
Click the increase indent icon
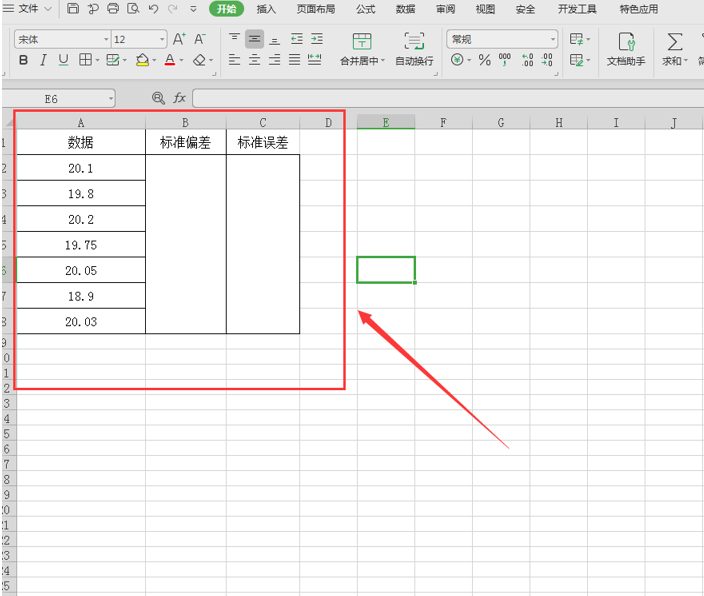[317, 39]
